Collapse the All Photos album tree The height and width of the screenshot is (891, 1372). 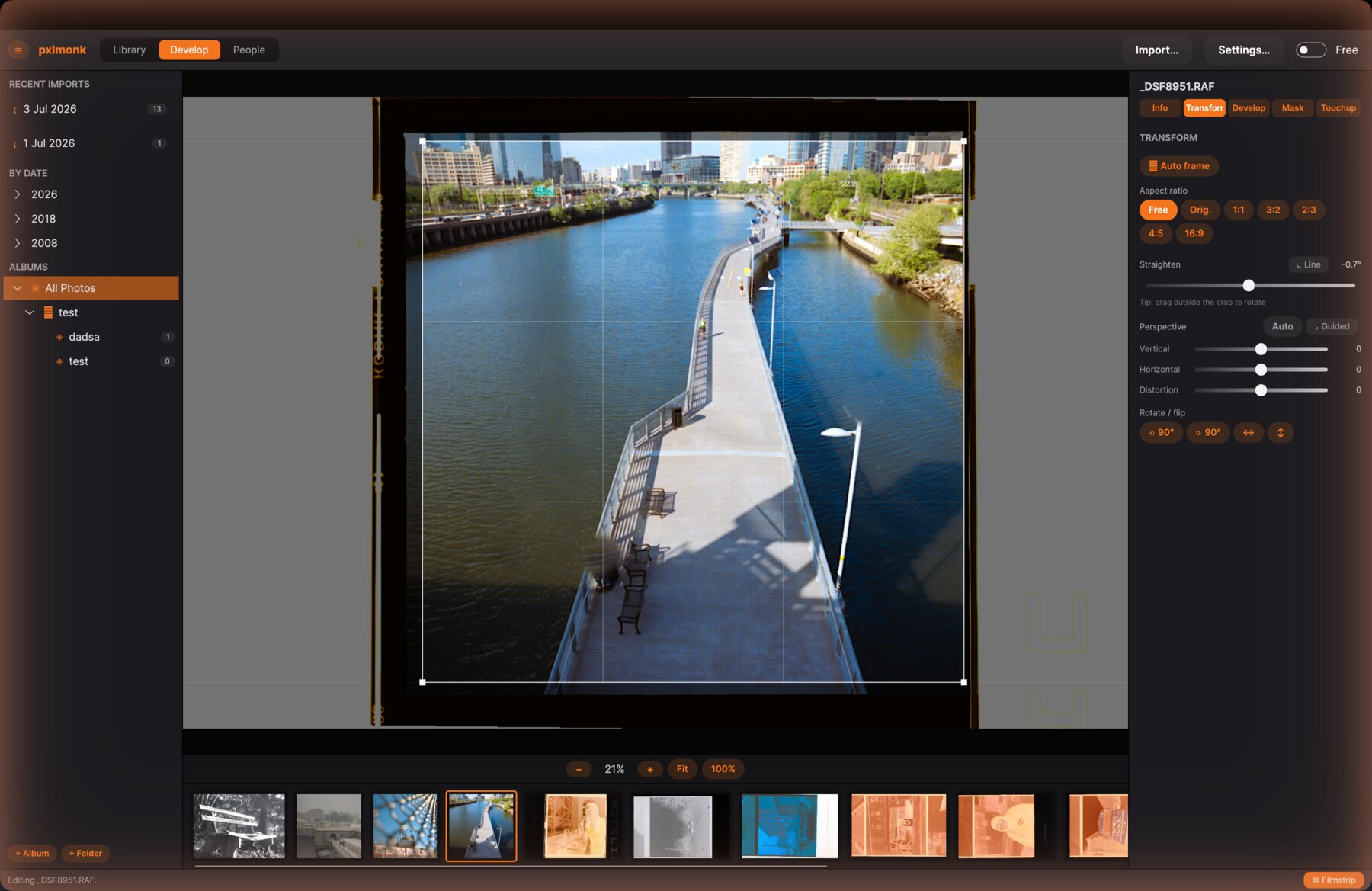click(x=18, y=288)
